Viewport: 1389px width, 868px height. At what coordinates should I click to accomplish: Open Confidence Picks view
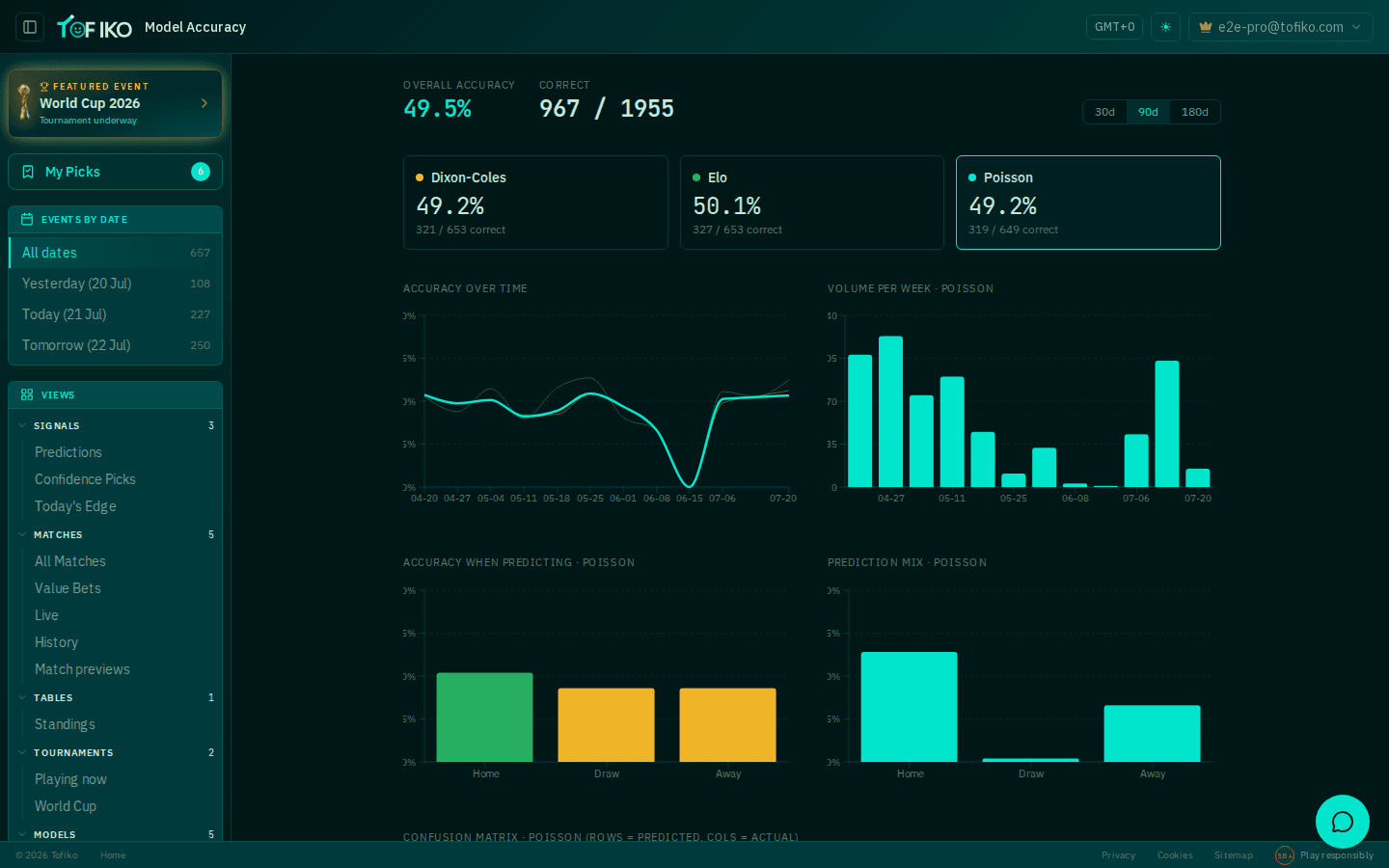point(85,479)
